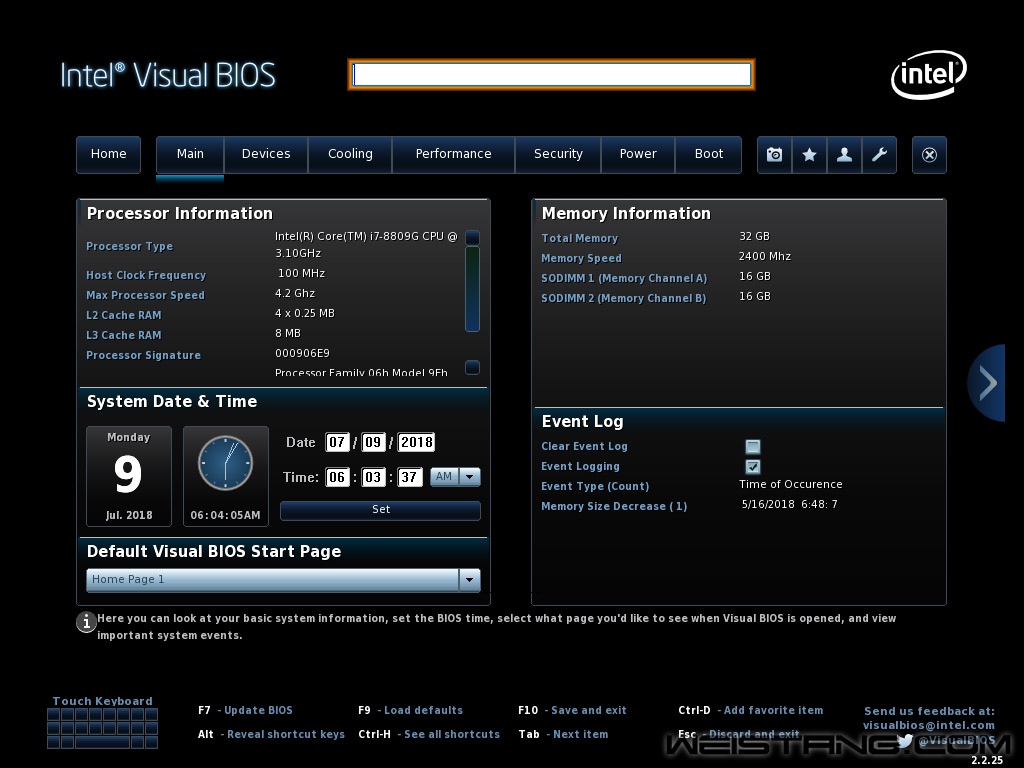Screen dimensions: 1024x768
Task: Click the Event Type (Count) label
Action: pyautogui.click(x=595, y=487)
